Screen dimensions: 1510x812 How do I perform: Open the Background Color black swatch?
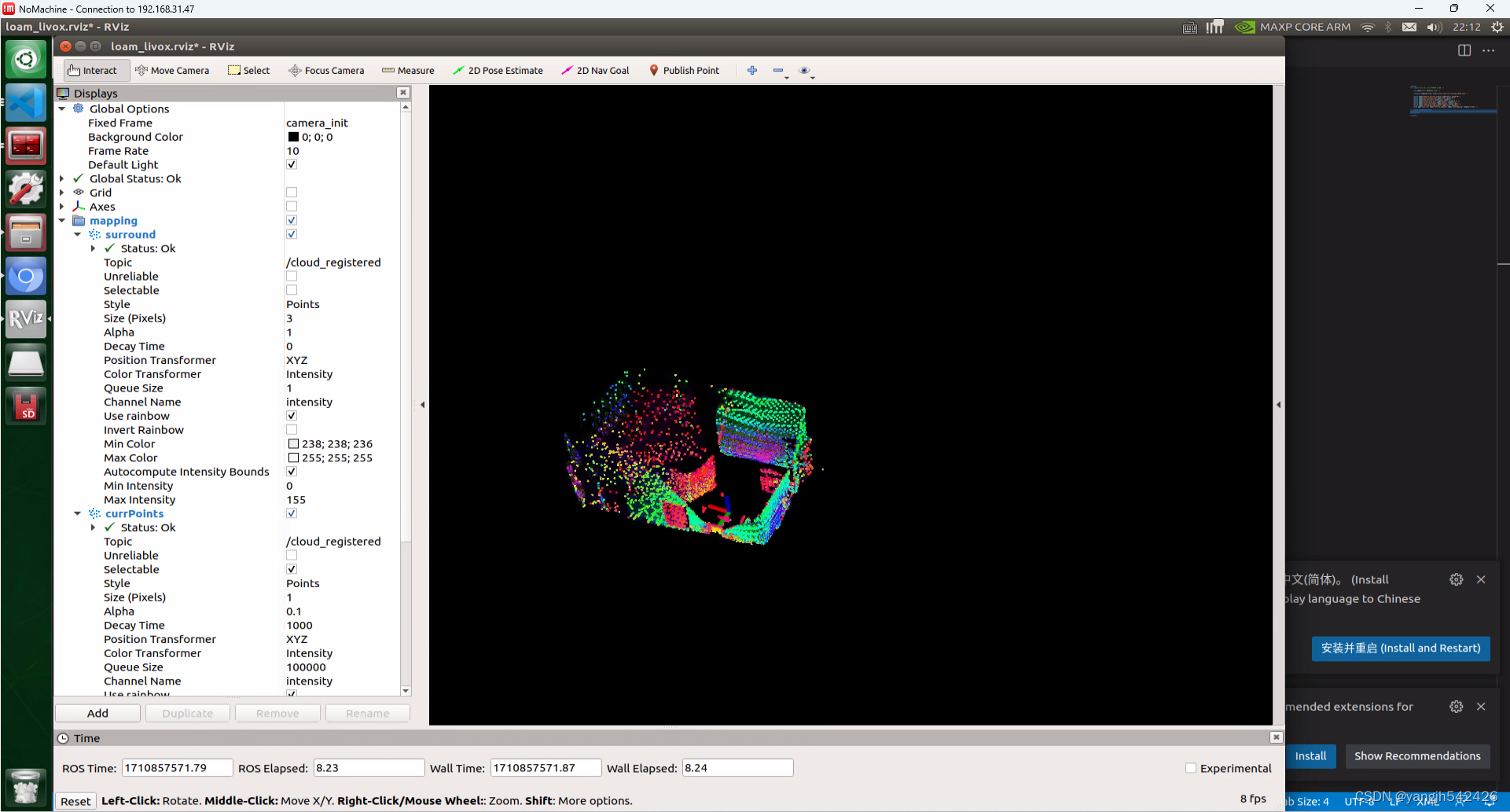pyautogui.click(x=293, y=137)
